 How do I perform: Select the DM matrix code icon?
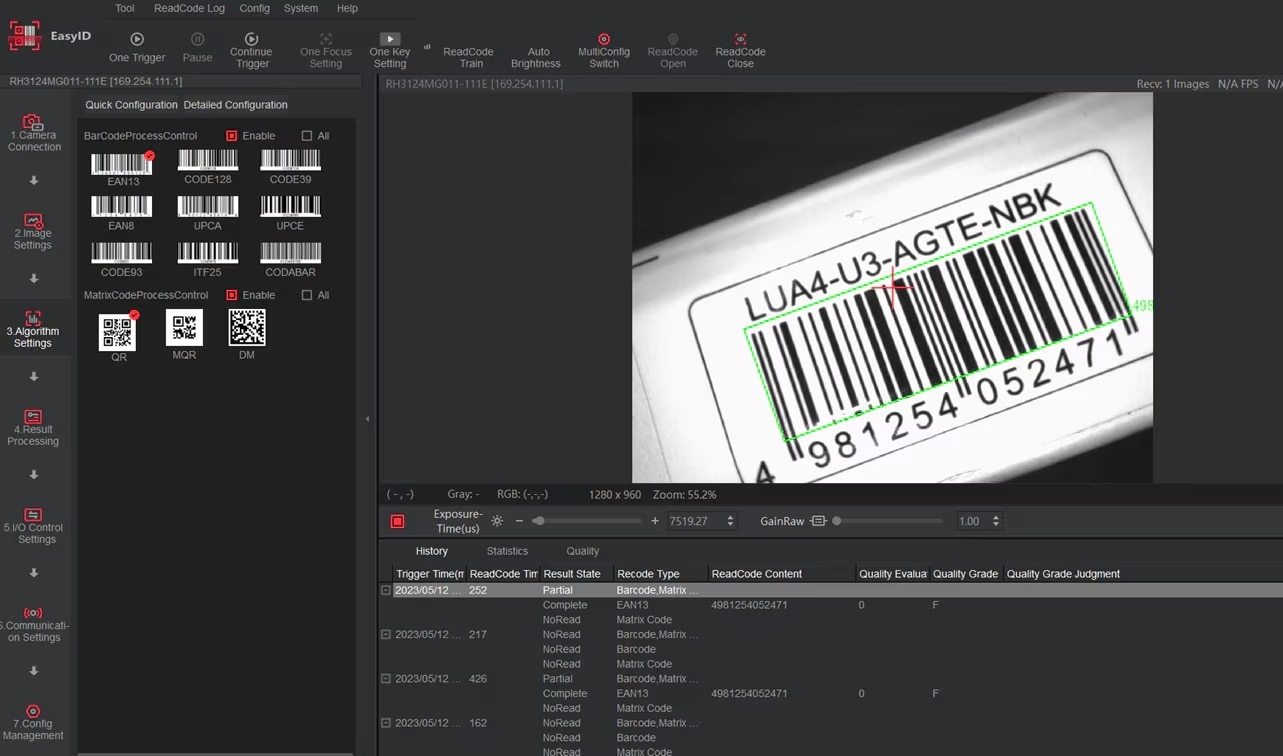247,328
